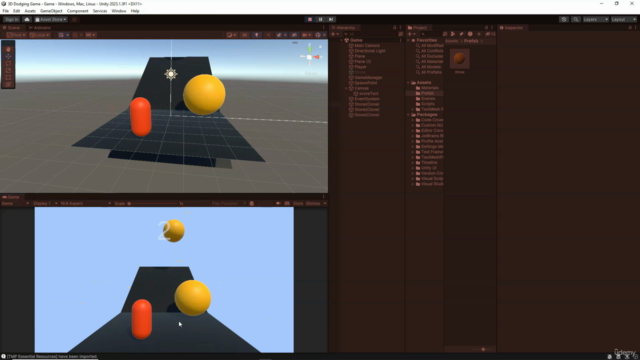Screen dimensions: 640x360
Task: Open the Scene camera settings icon
Action: pos(306,35)
